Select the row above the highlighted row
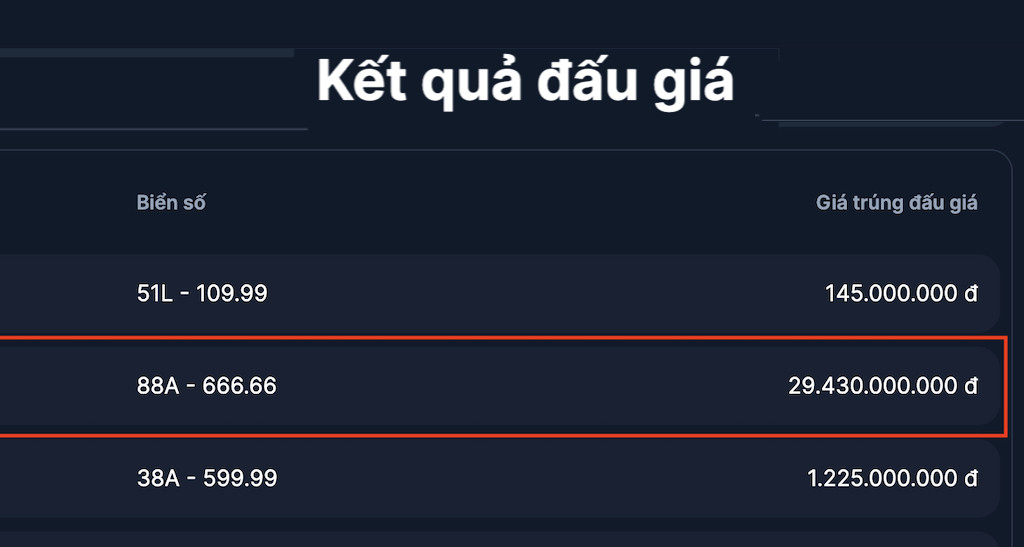Viewport: 1024px width, 547px height. pyautogui.click(x=500, y=294)
